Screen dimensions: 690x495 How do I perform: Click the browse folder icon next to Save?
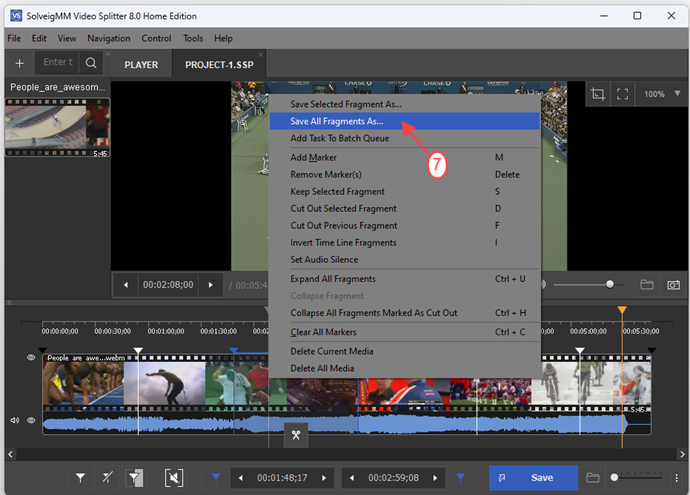point(593,477)
